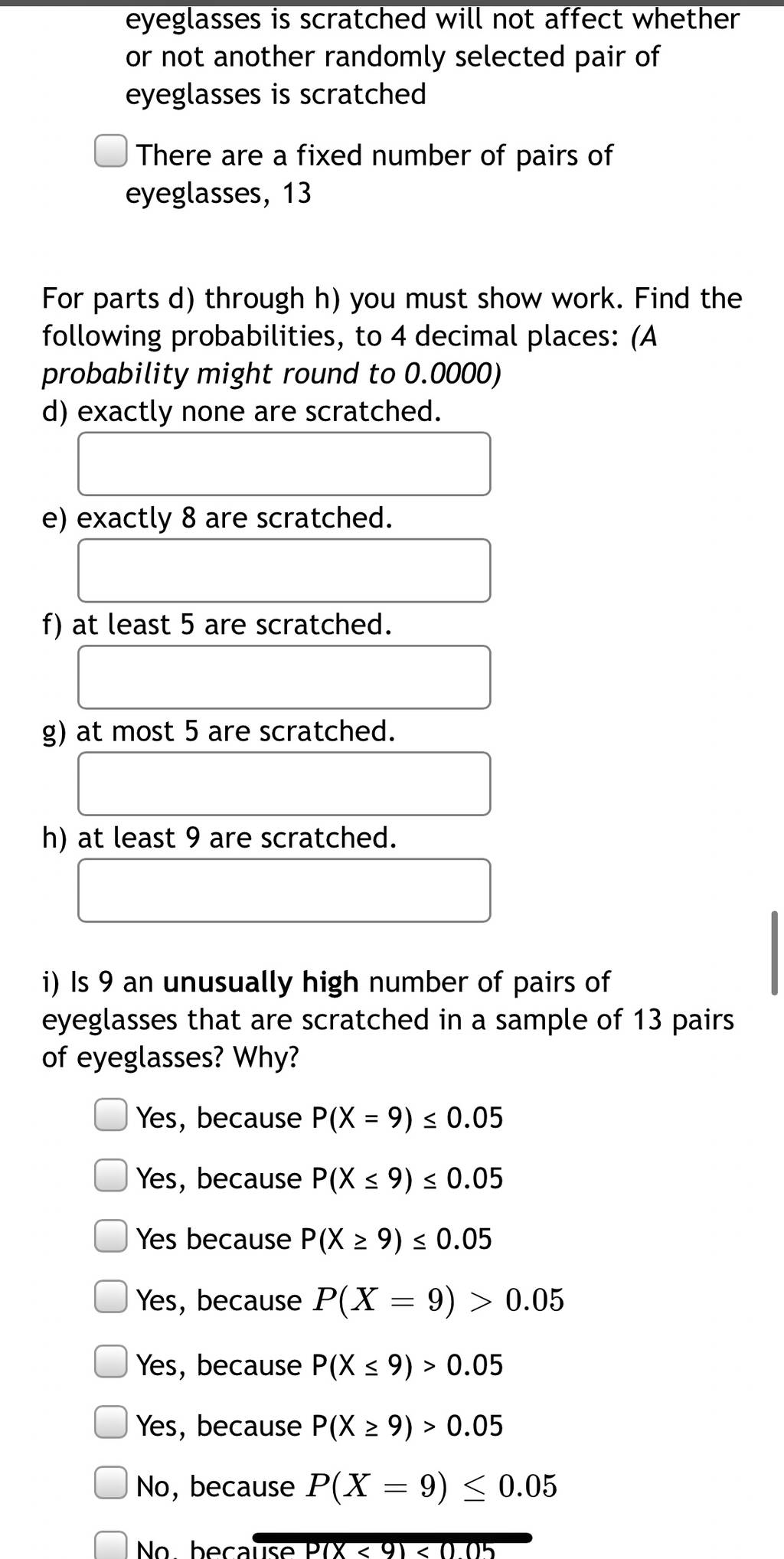Check 'There are a fixed number of pairs' option
Image resolution: width=784 pixels, height=1559 pixels.
click(x=111, y=151)
